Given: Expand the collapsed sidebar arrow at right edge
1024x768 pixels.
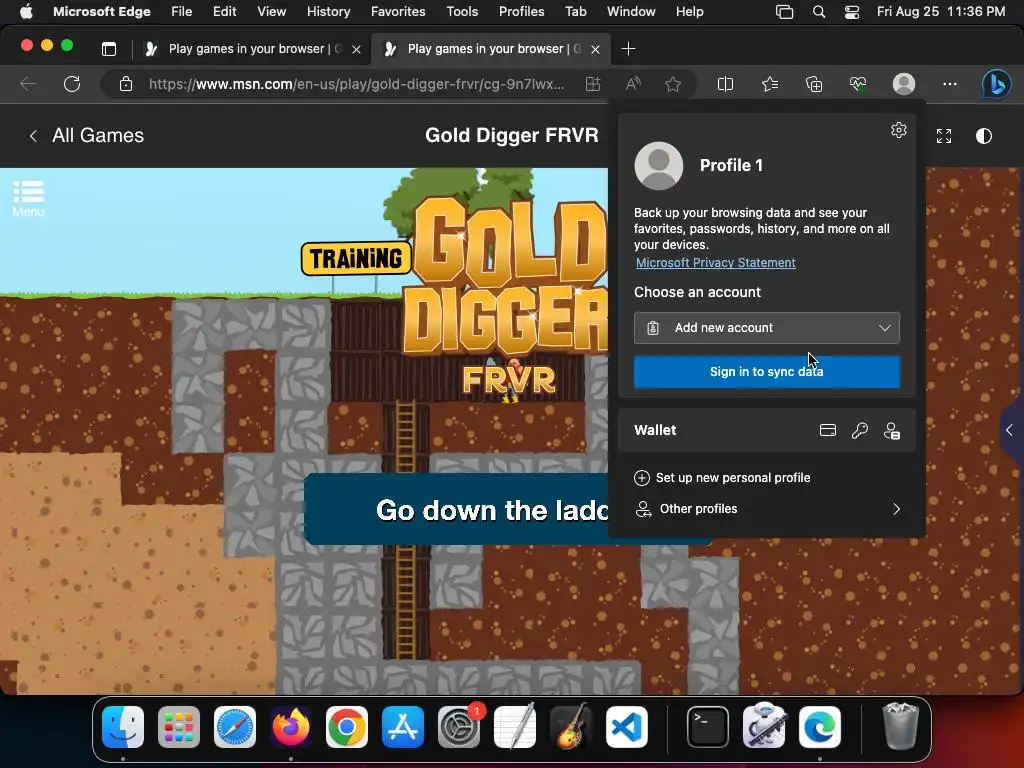Looking at the screenshot, I should [x=1010, y=430].
